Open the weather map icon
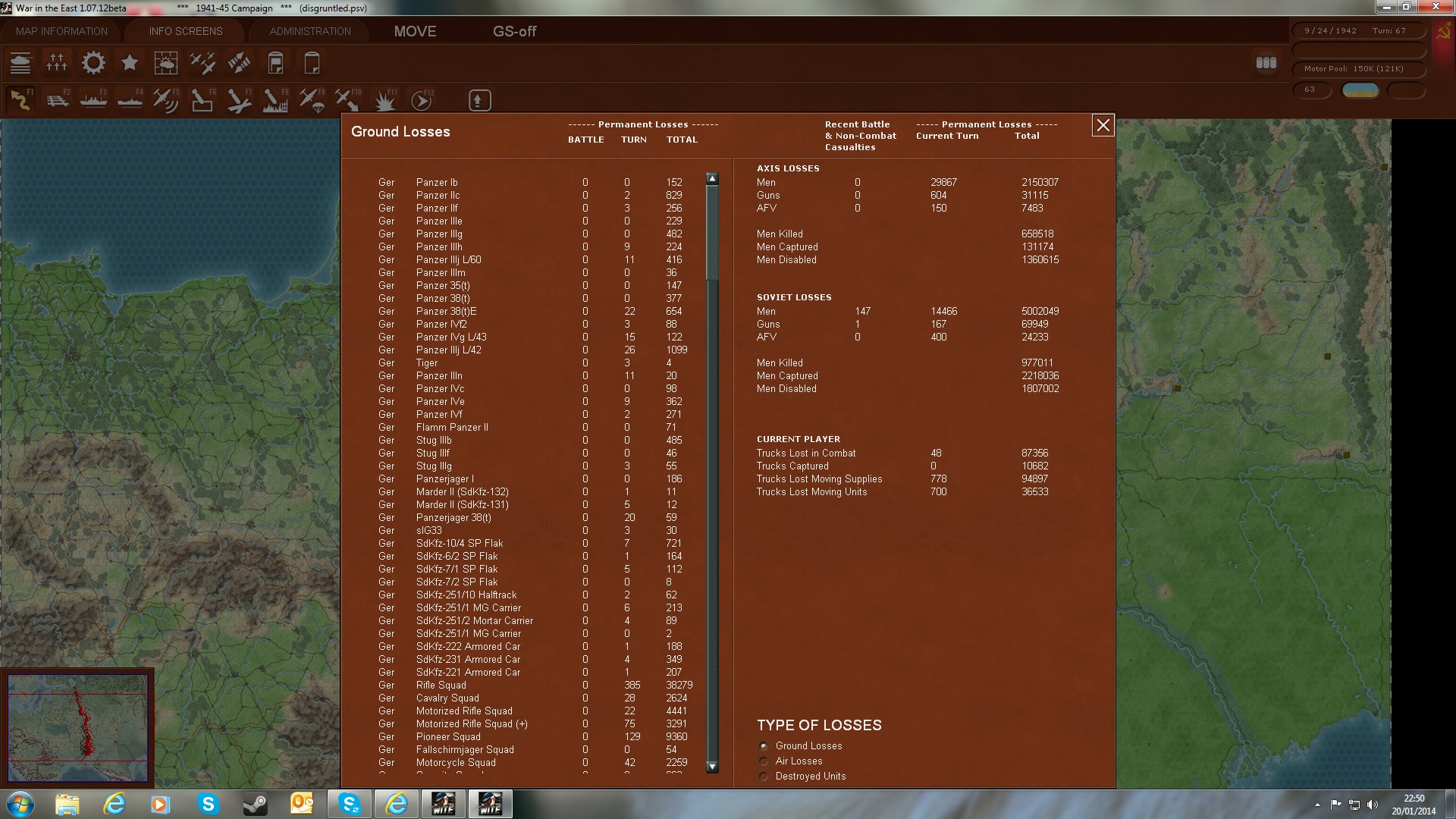 pyautogui.click(x=166, y=63)
